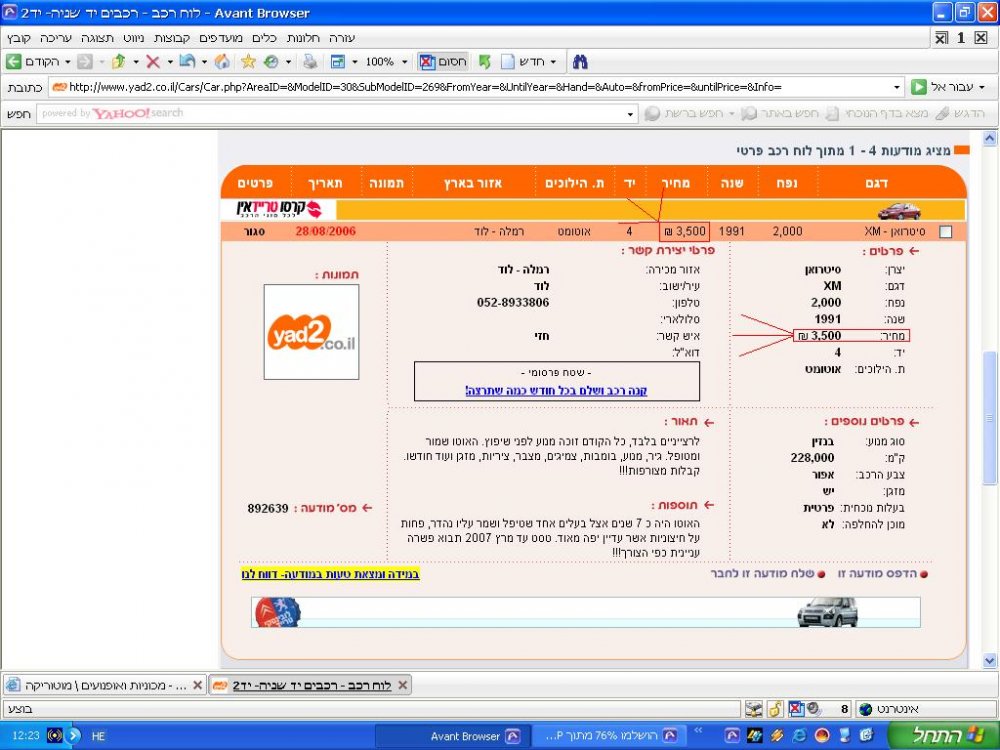The height and width of the screenshot is (750, 1000).
Task: Click the Windows התחל Start button
Action: click(x=943, y=735)
